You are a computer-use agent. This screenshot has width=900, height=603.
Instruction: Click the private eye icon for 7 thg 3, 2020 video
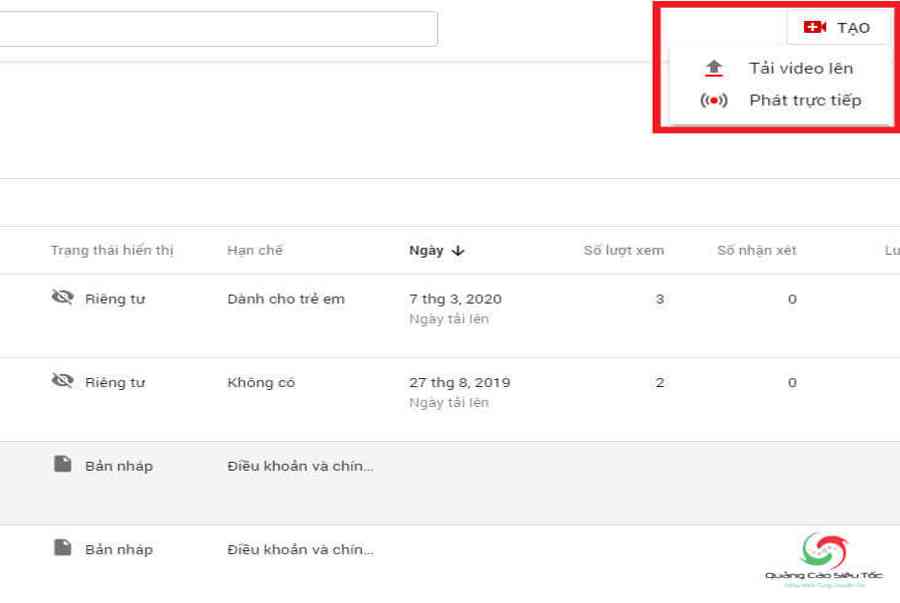pyautogui.click(x=63, y=298)
